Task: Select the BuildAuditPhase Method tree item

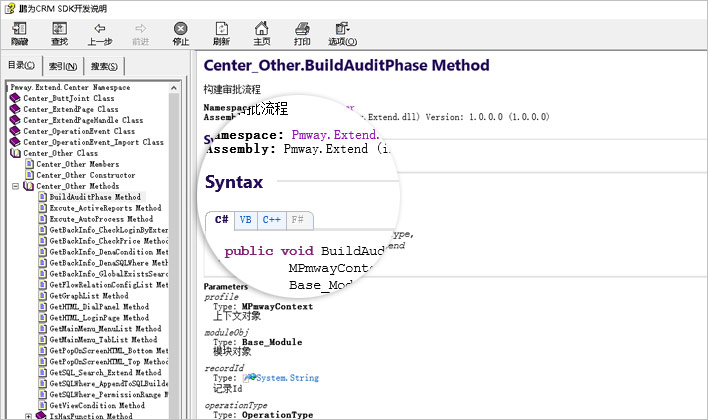Action: pyautogui.click(x=95, y=197)
